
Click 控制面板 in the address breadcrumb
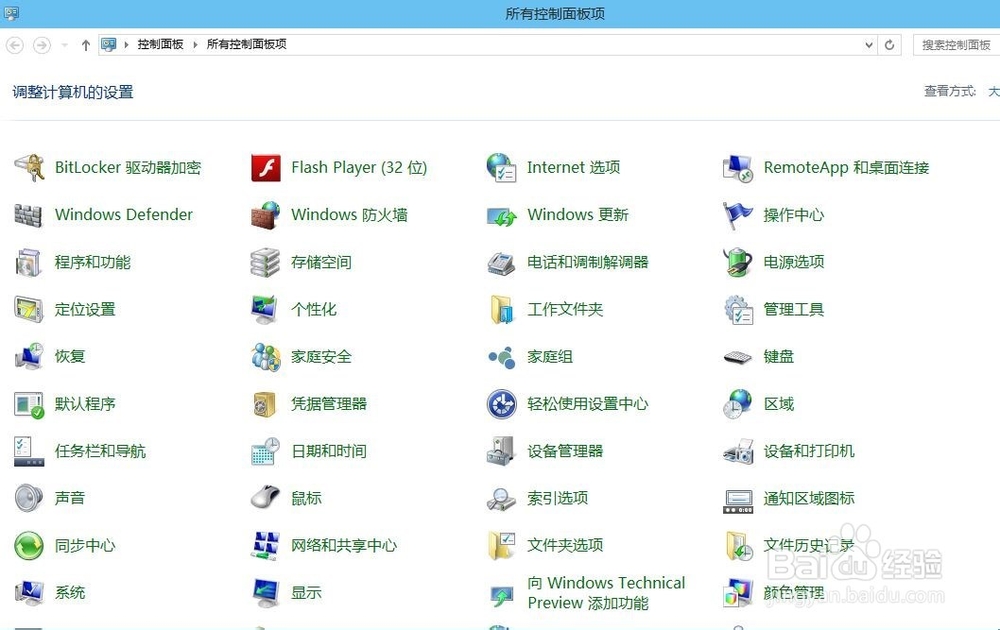[x=160, y=44]
